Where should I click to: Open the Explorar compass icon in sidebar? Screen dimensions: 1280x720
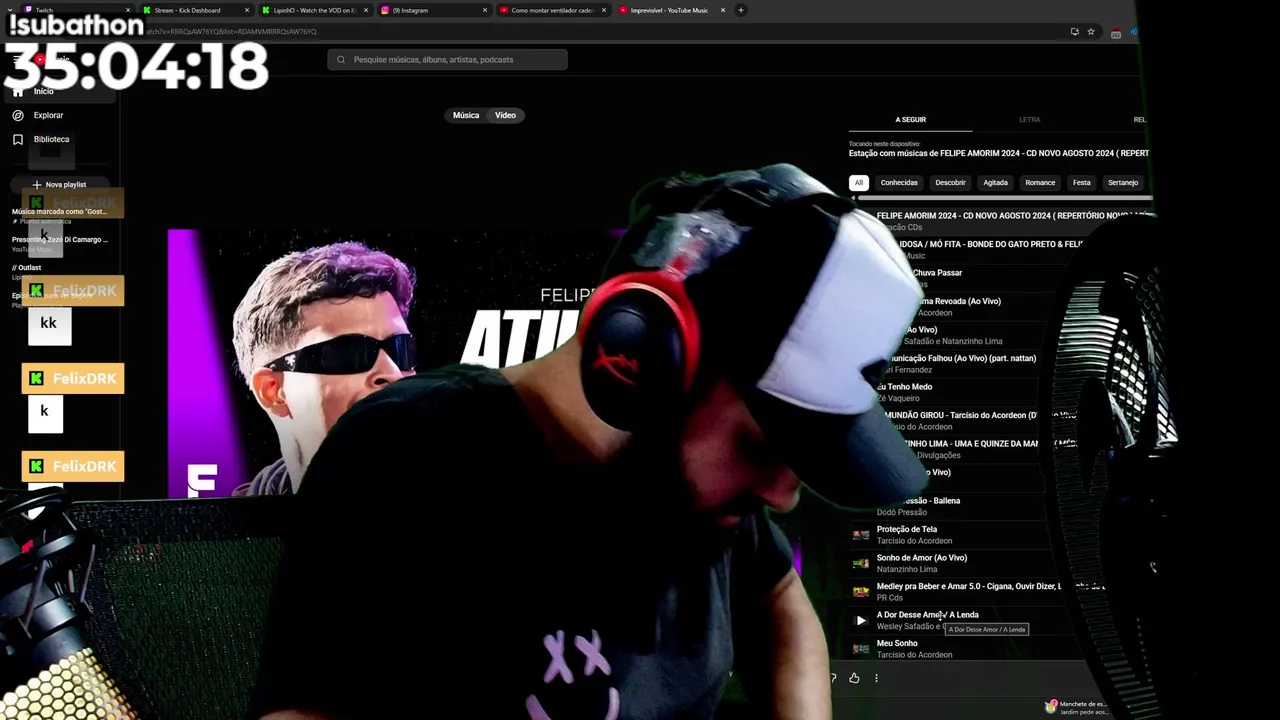17,115
